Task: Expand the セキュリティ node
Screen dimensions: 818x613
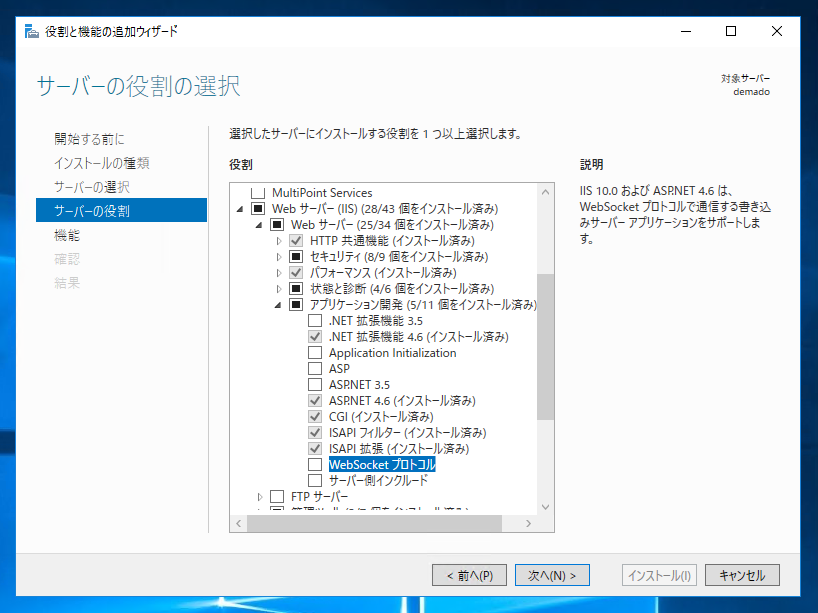Action: click(279, 257)
